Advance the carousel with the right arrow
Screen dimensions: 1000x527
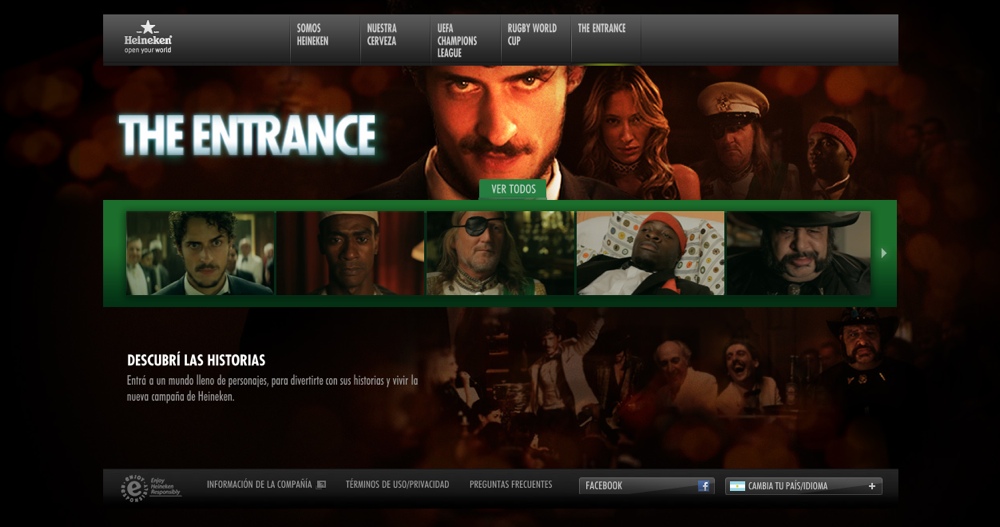884,253
